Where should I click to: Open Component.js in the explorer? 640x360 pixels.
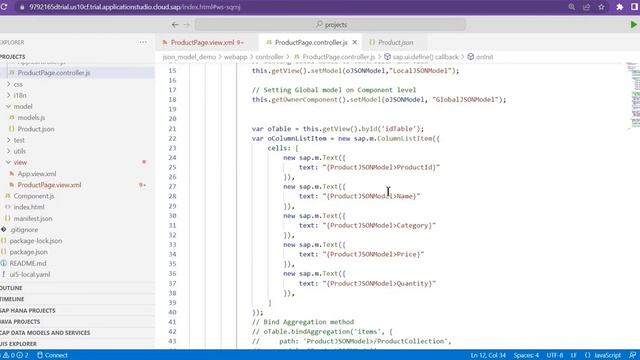[x=33, y=196]
